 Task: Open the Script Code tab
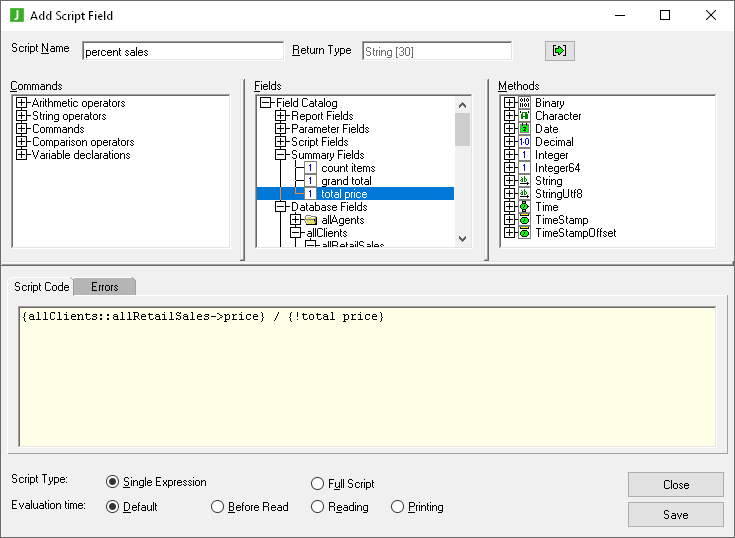(42, 287)
